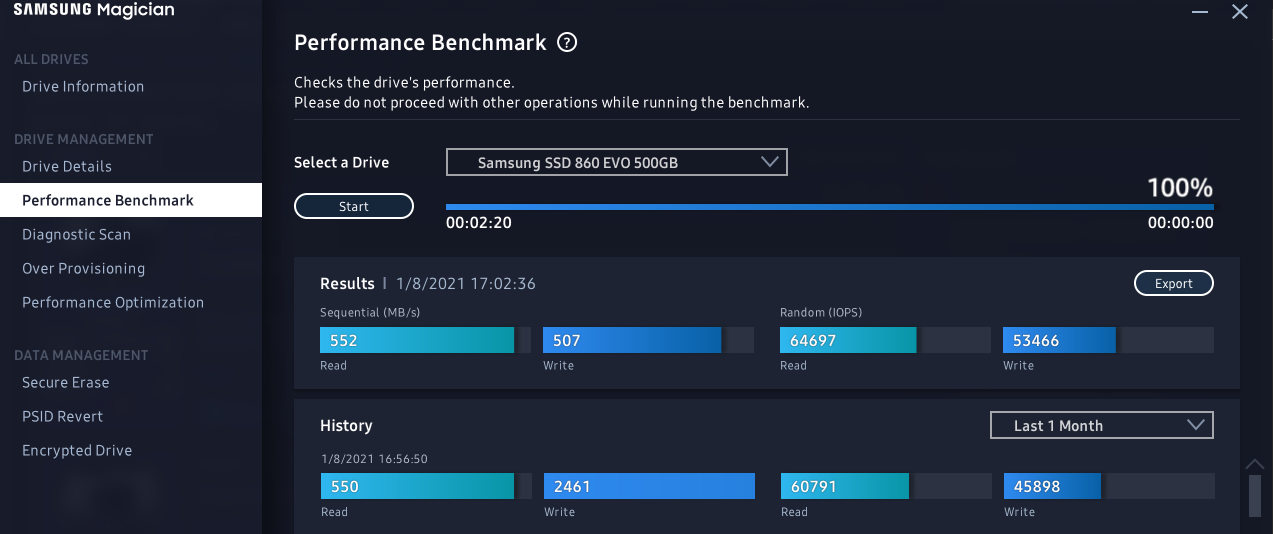Open Drive Information in the sidebar

(x=83, y=87)
